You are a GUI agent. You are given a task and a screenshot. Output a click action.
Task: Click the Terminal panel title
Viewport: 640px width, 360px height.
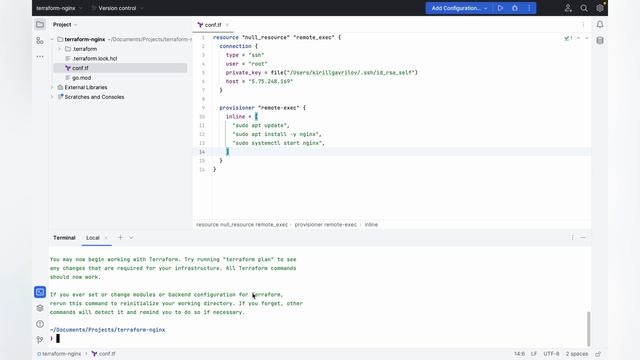[64, 238]
